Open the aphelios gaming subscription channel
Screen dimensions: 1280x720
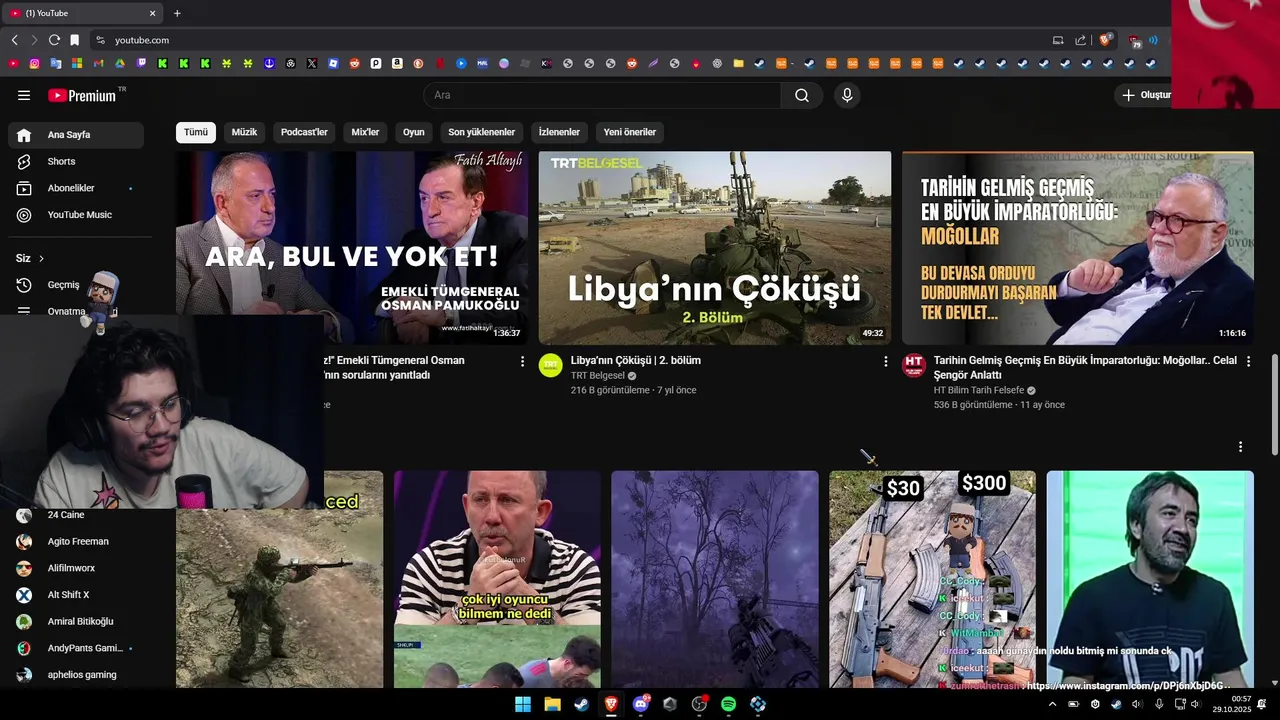tap(76, 675)
